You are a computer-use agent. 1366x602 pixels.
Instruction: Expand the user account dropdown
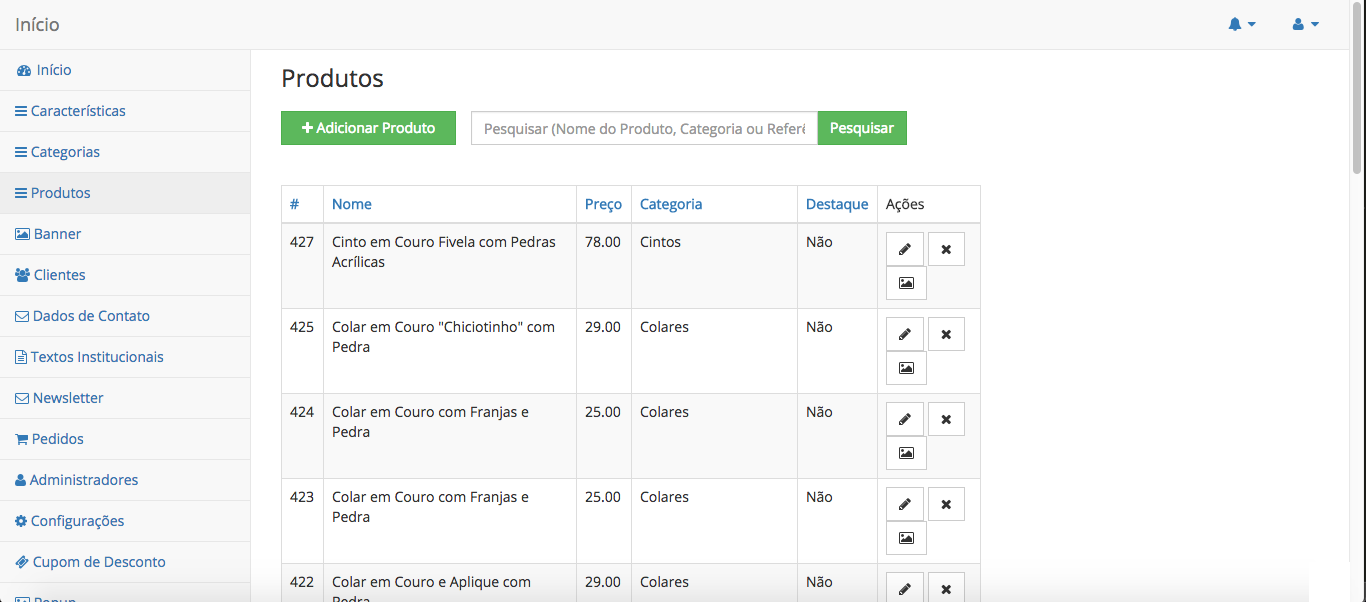1305,24
